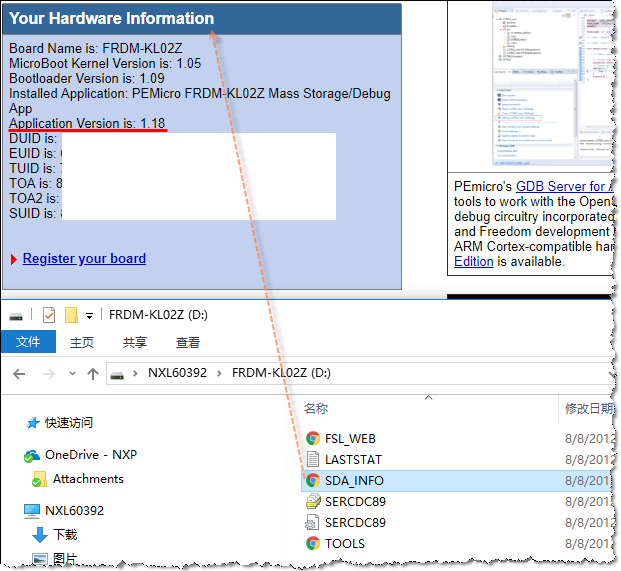Image resolution: width=621 pixels, height=571 pixels.
Task: Open recent locations dropdown chevron
Action: click(x=72, y=373)
